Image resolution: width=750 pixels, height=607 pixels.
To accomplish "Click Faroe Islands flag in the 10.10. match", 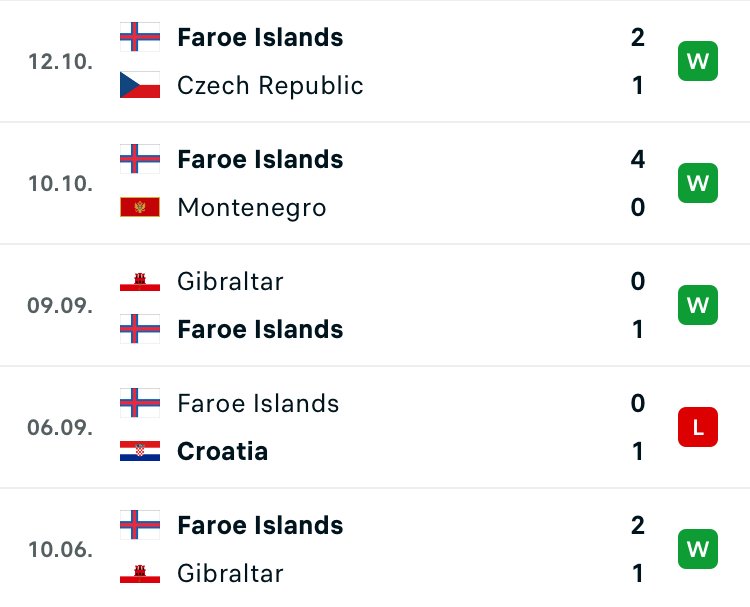I will click(x=140, y=159).
